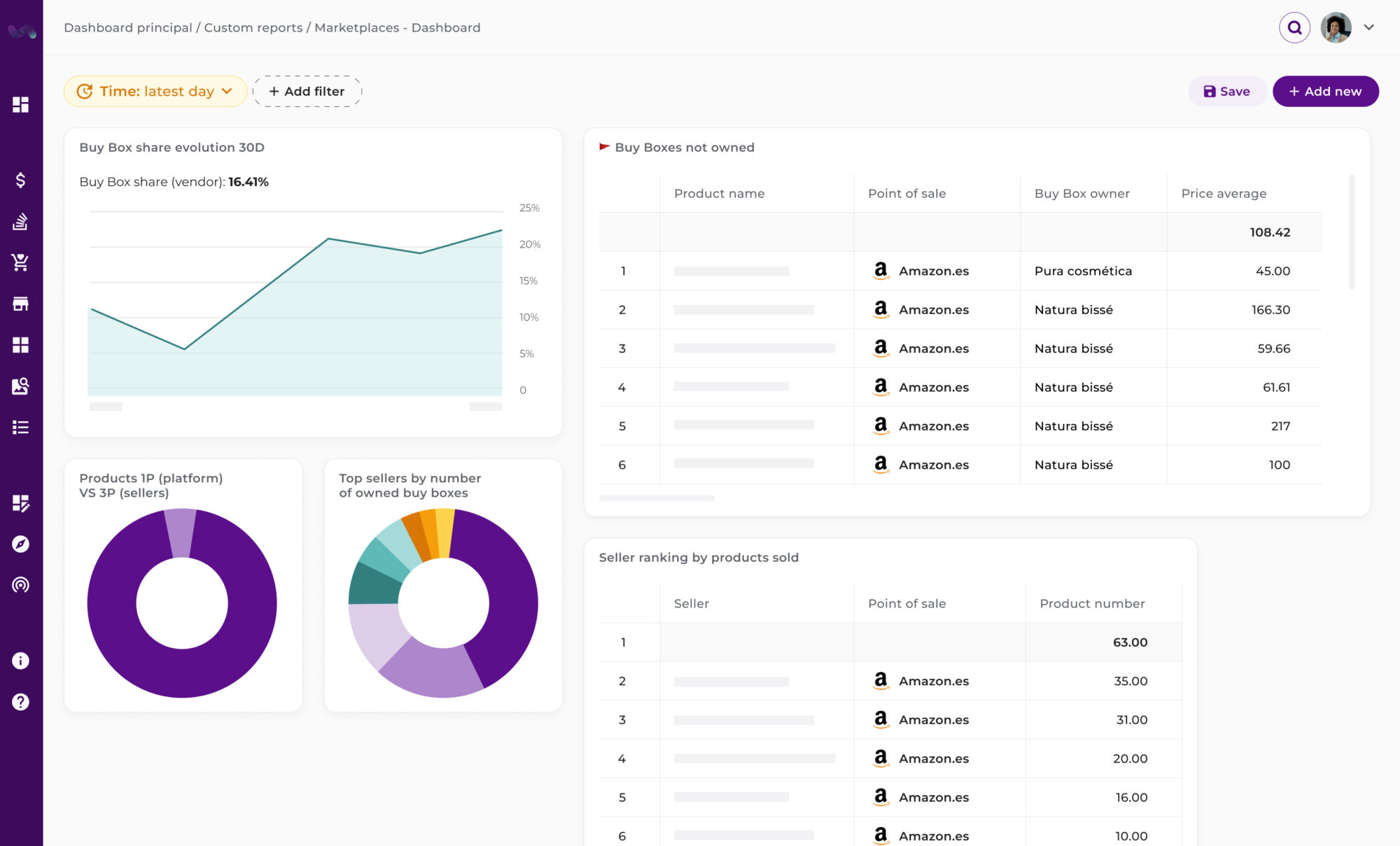Open the Time latest day filter dropdown
Screen dimensions: 1400x846
[x=155, y=91]
